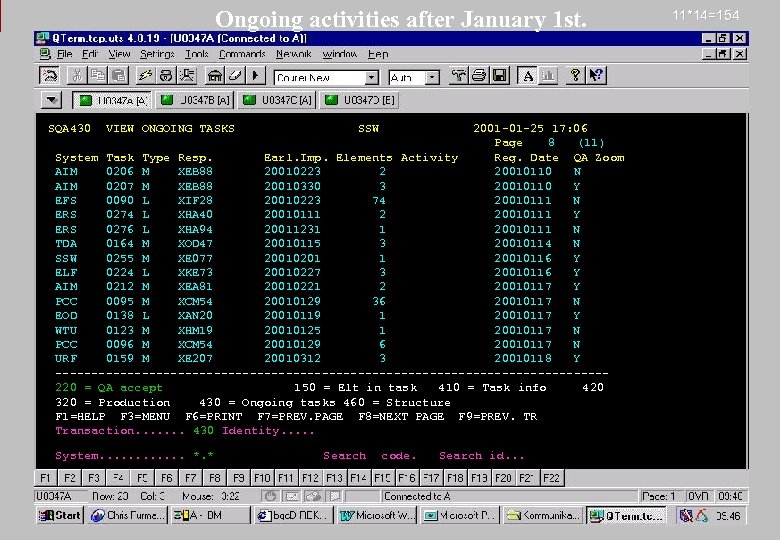Click the EFS system row label
780x540 pixels.
66,200
